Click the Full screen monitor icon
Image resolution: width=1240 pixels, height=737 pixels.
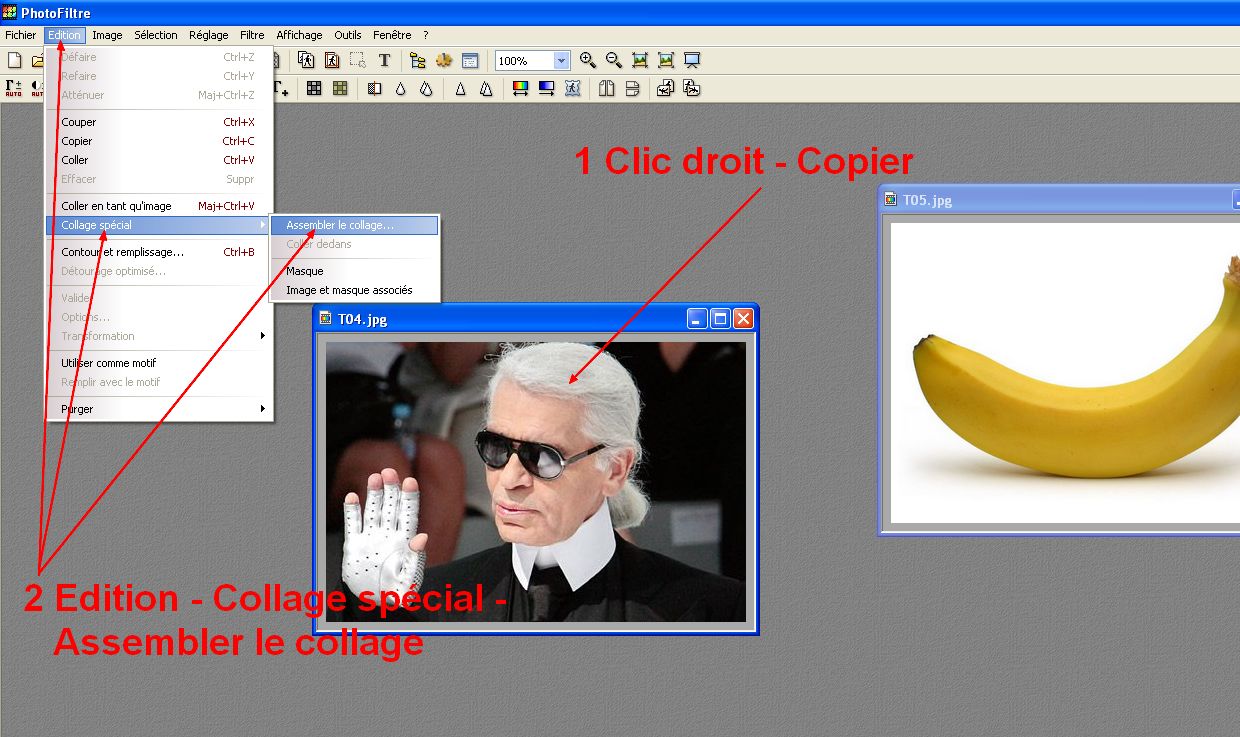(692, 61)
